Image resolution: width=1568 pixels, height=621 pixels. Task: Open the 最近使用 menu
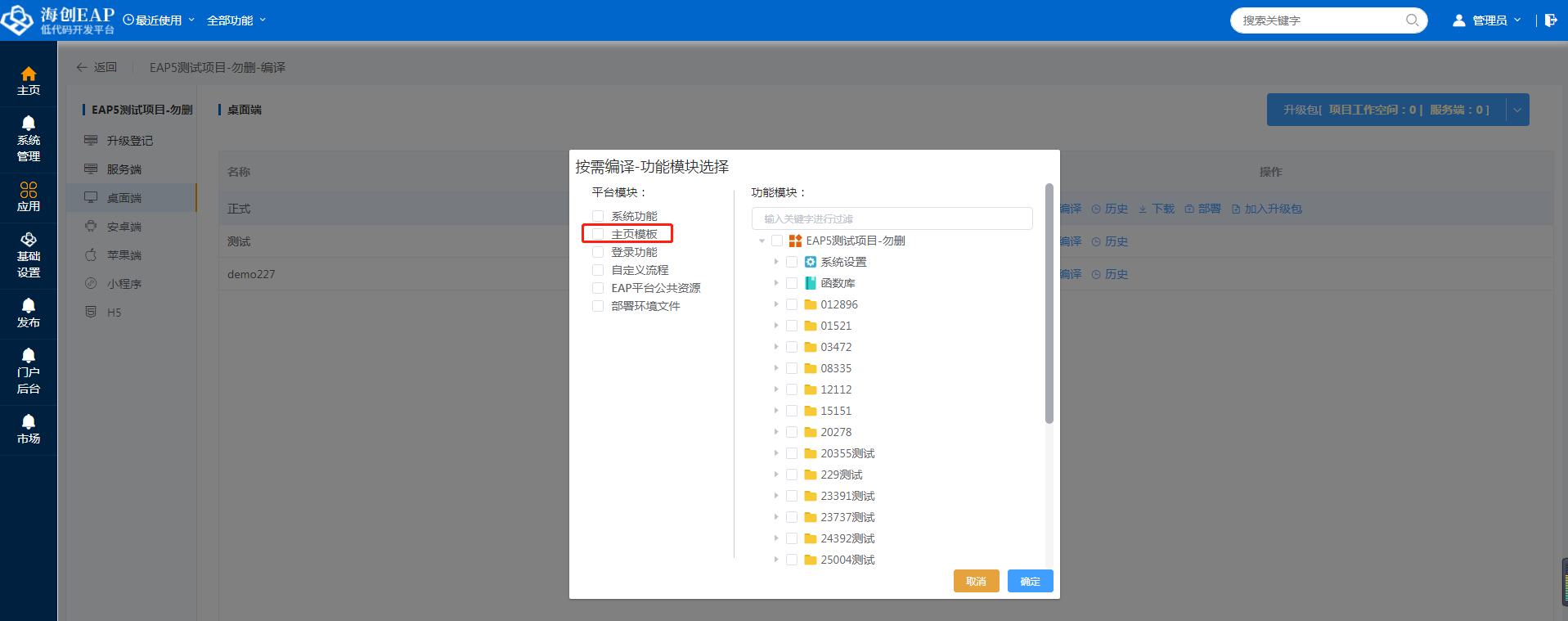tap(159, 20)
